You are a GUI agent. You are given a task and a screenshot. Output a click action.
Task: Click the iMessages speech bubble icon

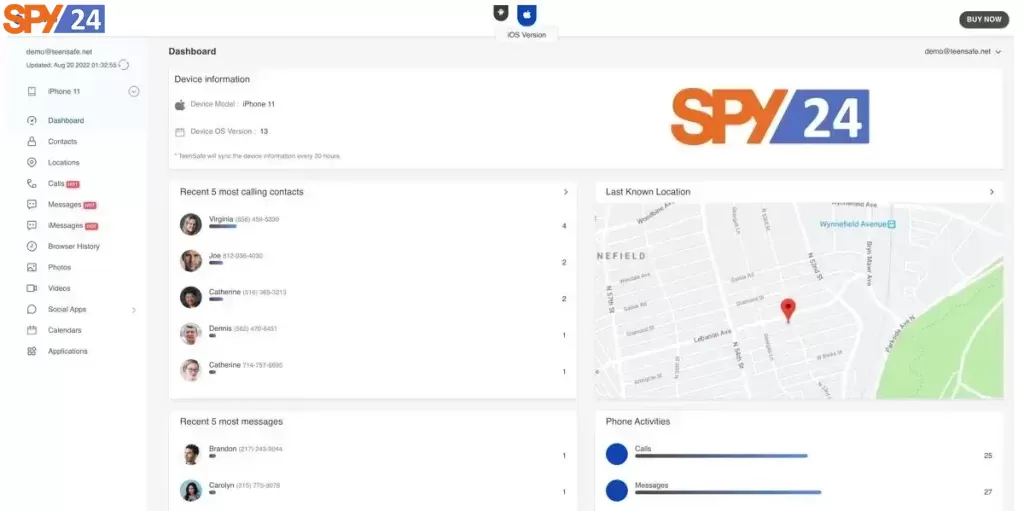tap(31, 225)
